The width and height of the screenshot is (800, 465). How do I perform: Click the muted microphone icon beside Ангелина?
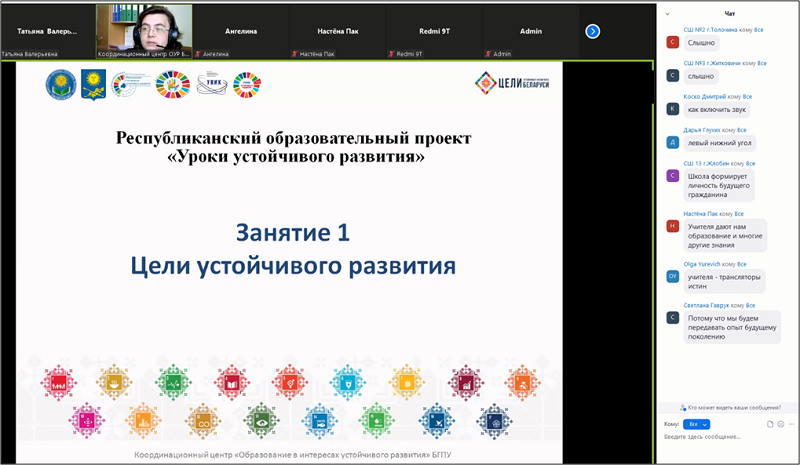pyautogui.click(x=198, y=54)
